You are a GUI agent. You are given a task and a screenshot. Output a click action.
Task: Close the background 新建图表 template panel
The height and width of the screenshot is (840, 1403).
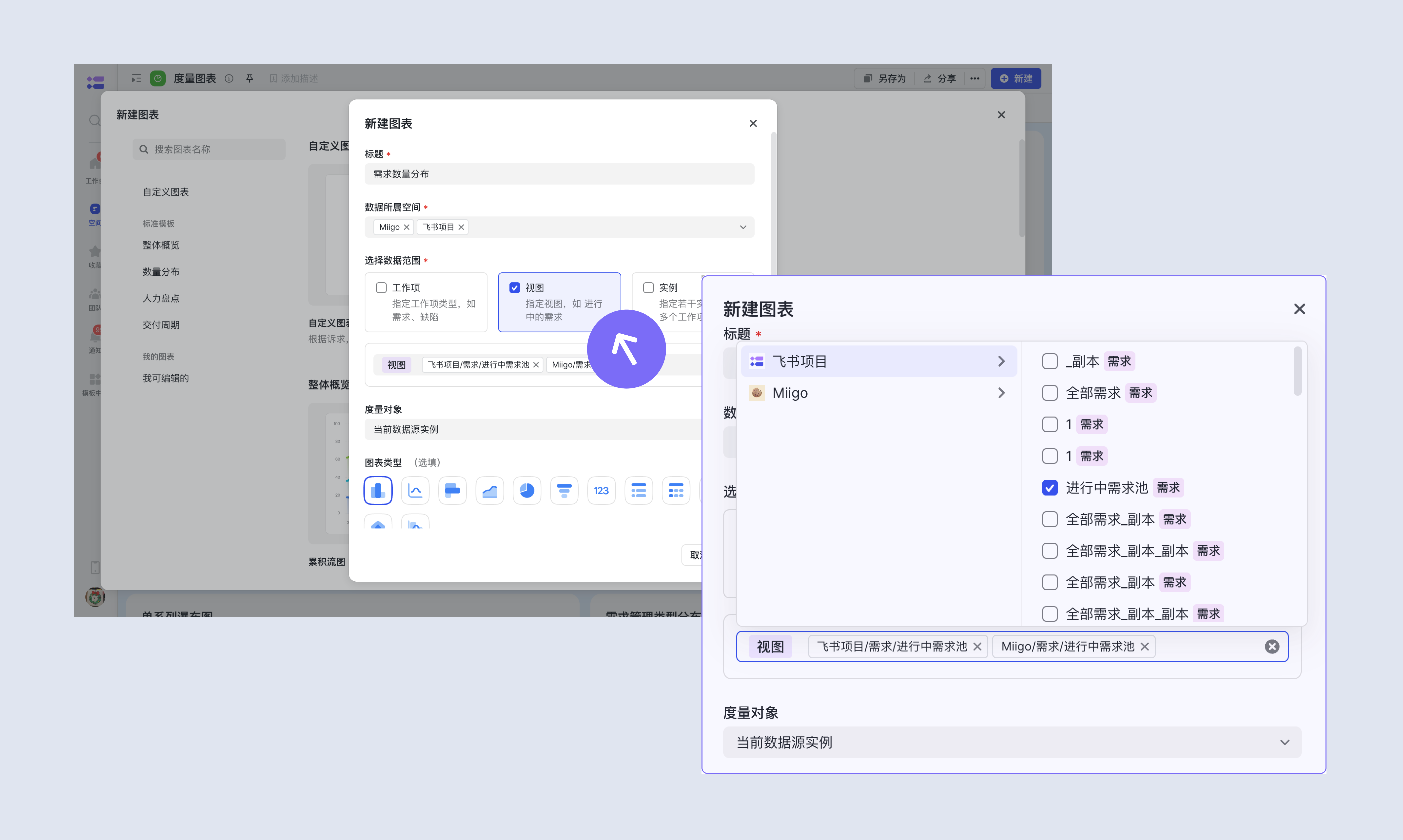click(x=1002, y=115)
